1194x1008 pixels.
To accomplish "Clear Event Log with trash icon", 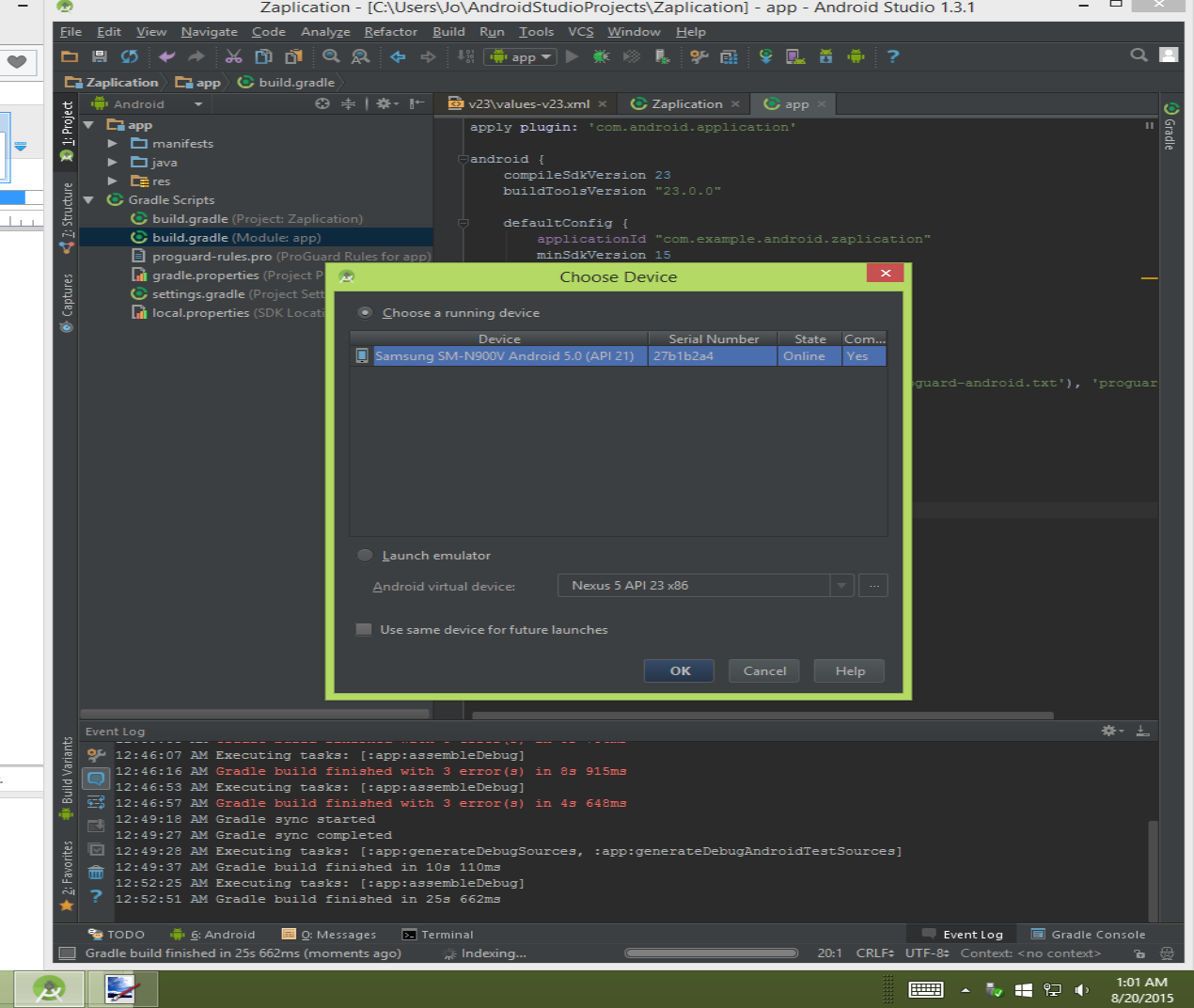I will point(96,873).
